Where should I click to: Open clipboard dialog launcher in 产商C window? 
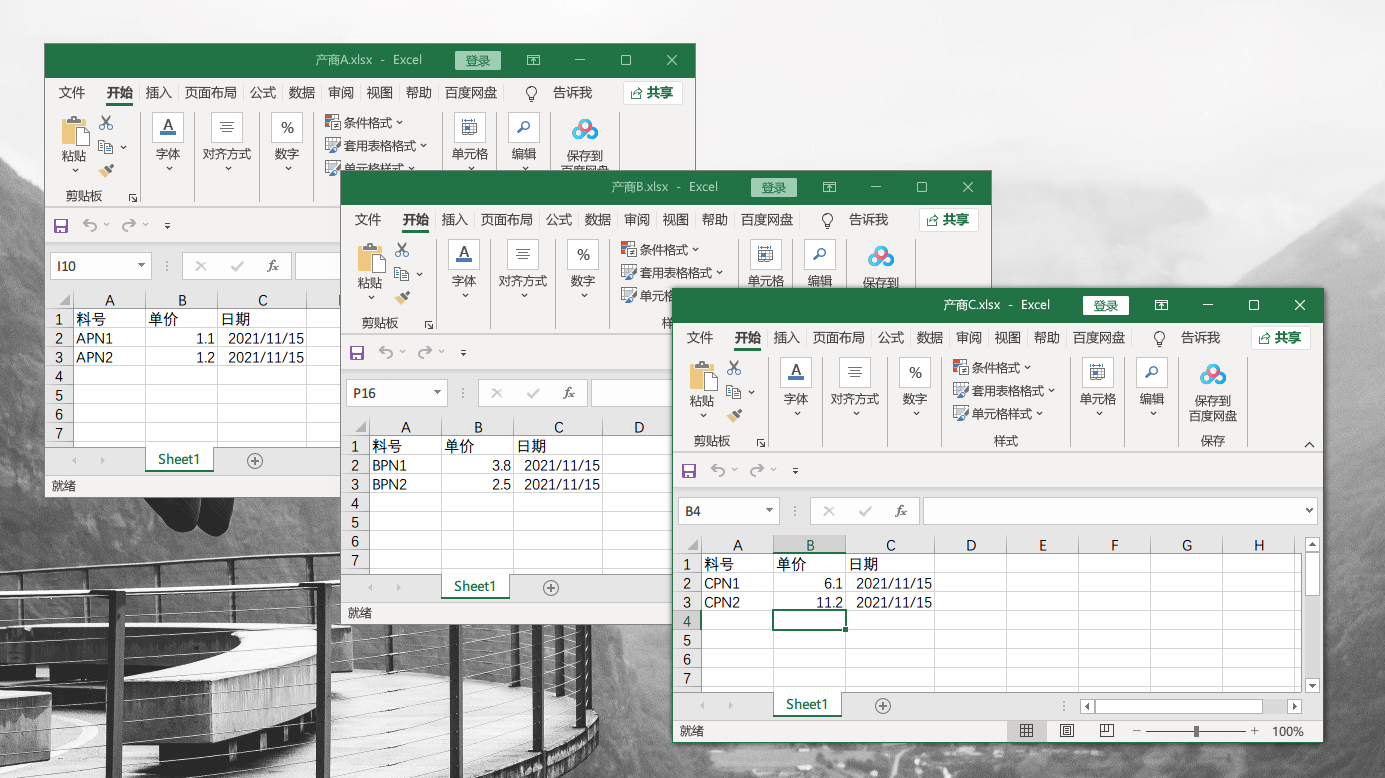[761, 442]
